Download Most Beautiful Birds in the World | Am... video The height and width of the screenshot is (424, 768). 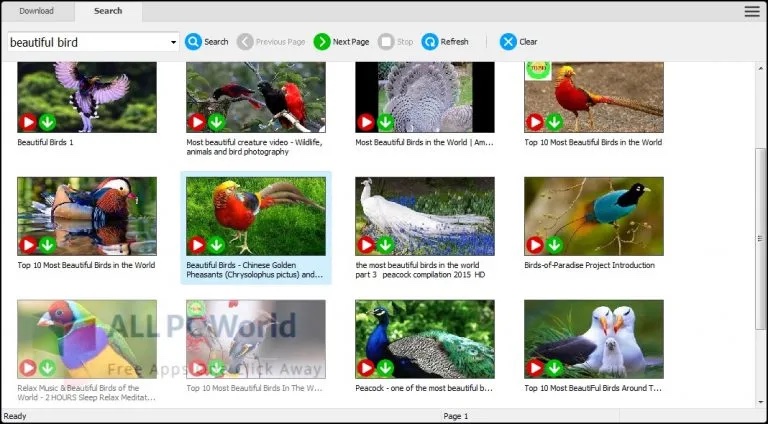[385, 122]
